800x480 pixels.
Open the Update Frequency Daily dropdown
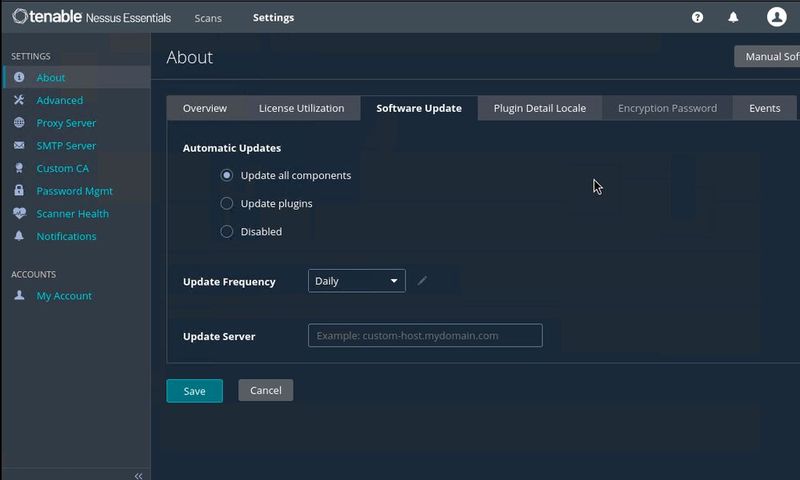click(x=357, y=281)
